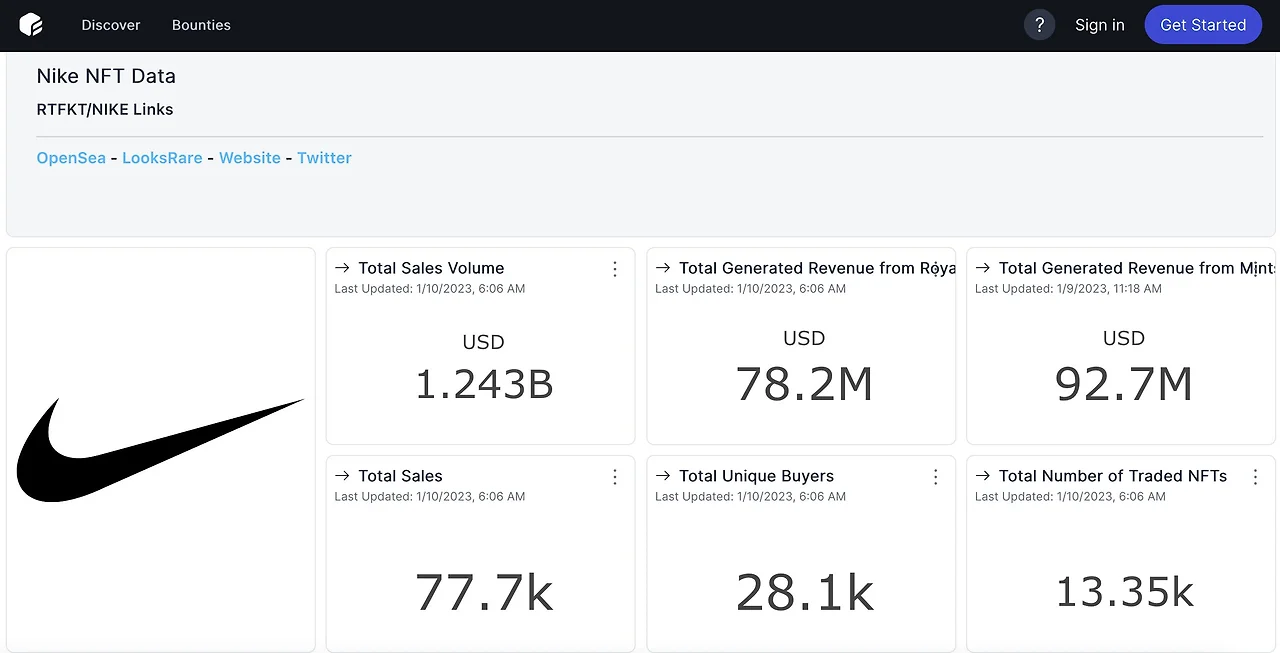Viewport: 1280px width, 653px height.
Task: Click arrow icon beside Total Sales Volume
Action: coord(342,268)
